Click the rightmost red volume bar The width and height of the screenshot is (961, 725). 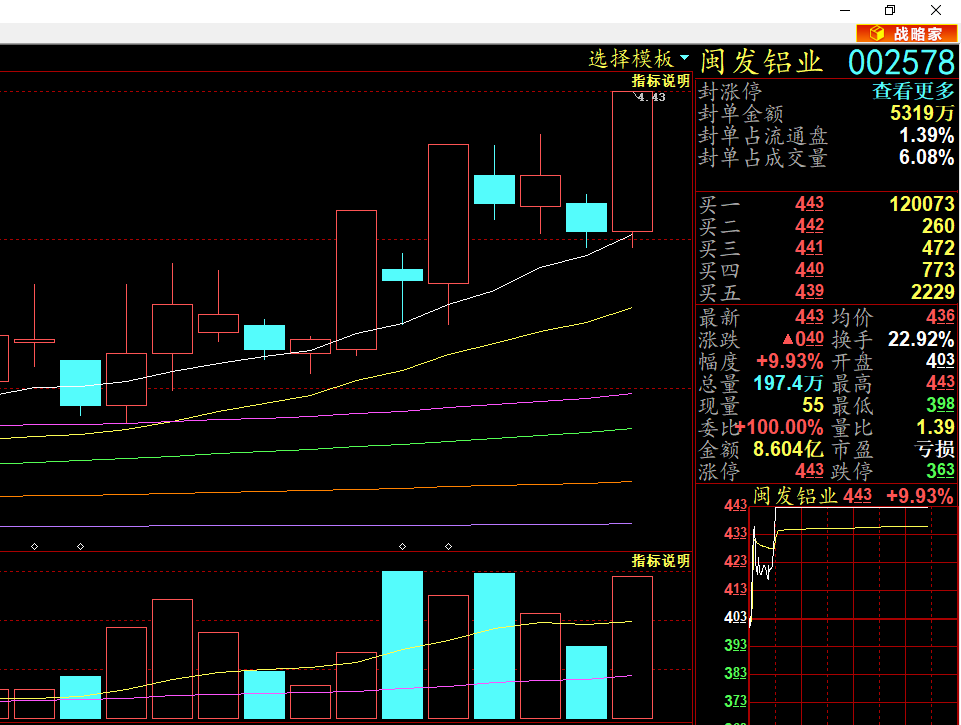click(632, 647)
